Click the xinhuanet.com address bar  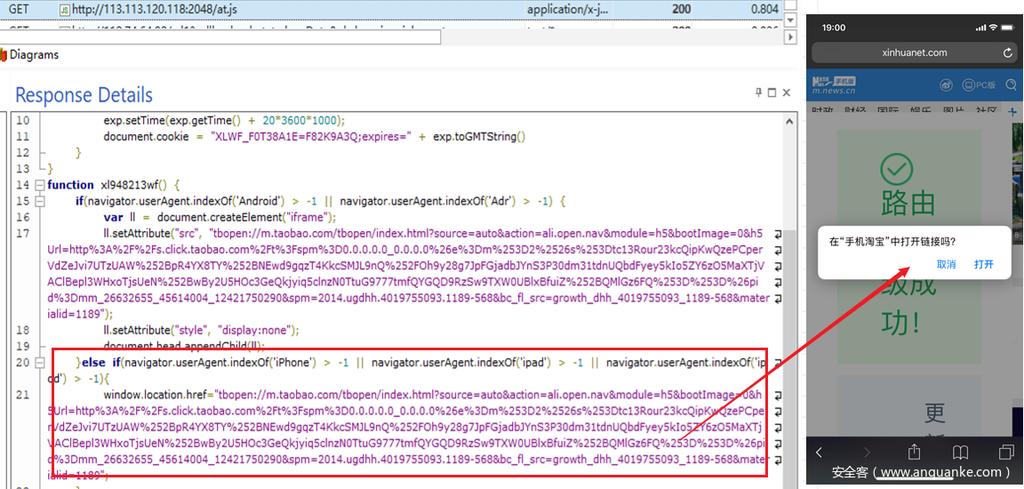click(914, 52)
